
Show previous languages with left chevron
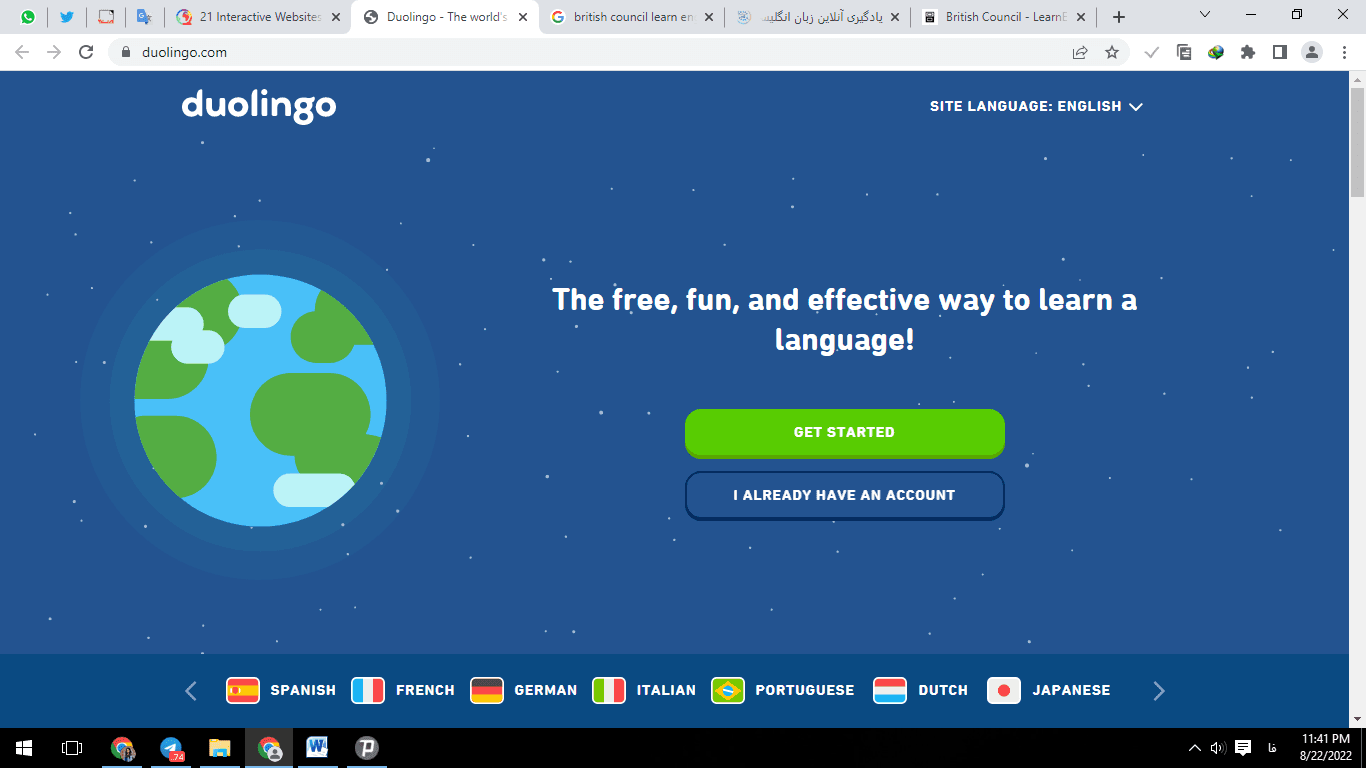pyautogui.click(x=191, y=690)
